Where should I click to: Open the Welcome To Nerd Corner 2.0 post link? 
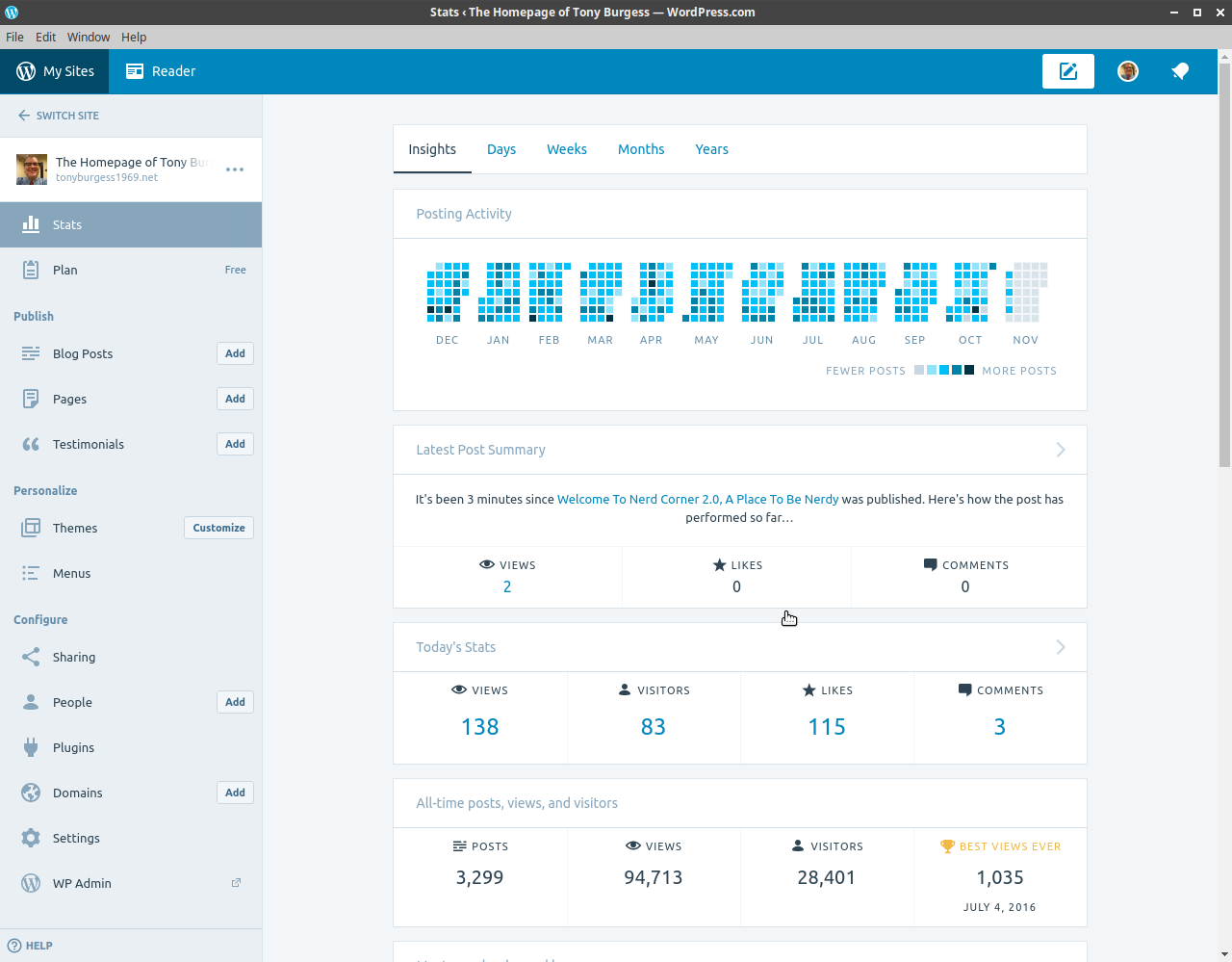[x=698, y=499]
